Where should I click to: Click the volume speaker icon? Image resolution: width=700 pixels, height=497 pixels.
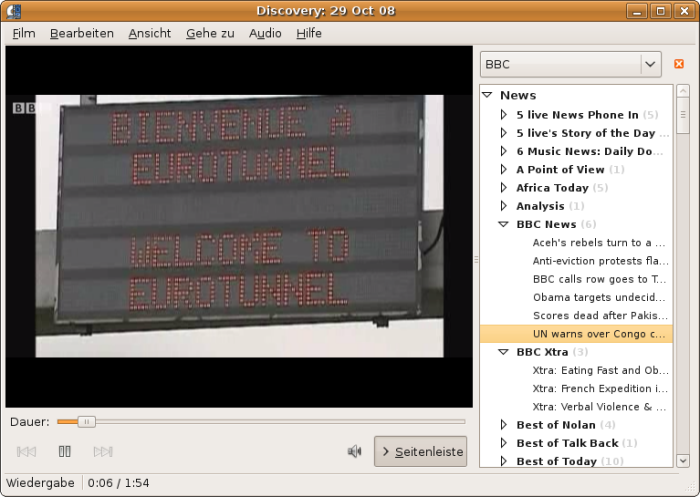coord(354,451)
